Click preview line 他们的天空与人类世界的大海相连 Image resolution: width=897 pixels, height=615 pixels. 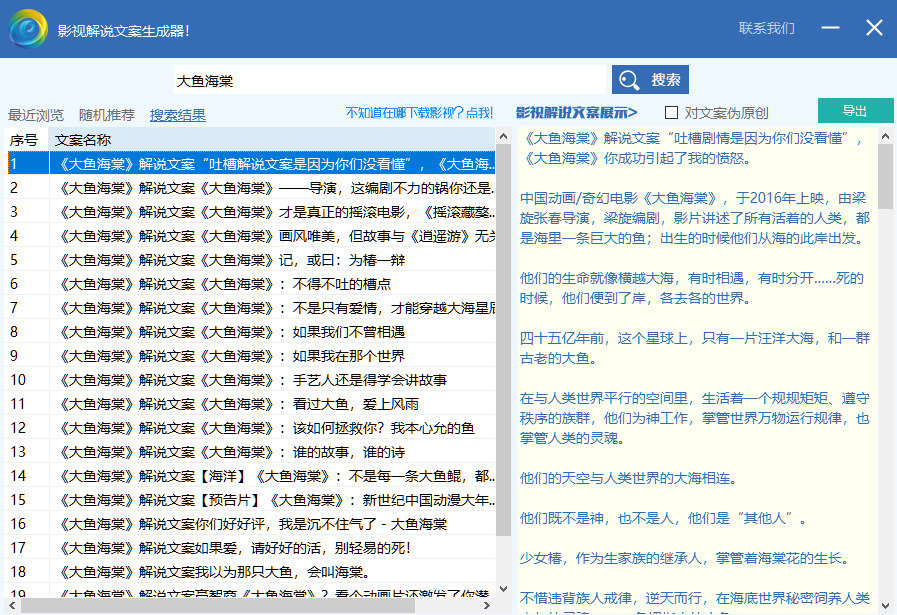point(628,478)
